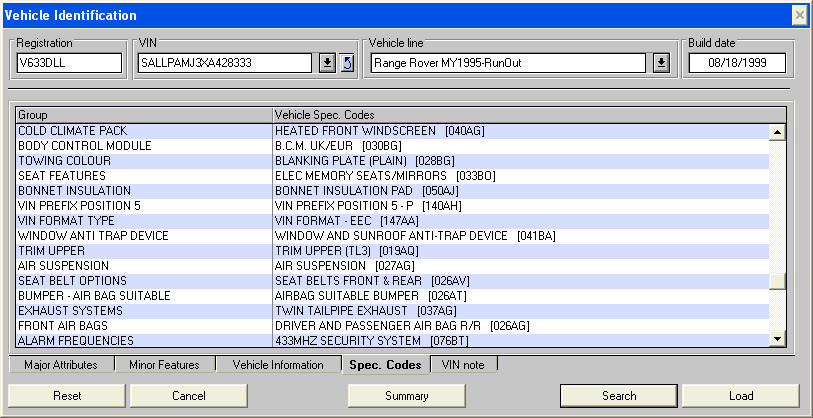Click the VIN refresh arrow icon

pos(348,63)
